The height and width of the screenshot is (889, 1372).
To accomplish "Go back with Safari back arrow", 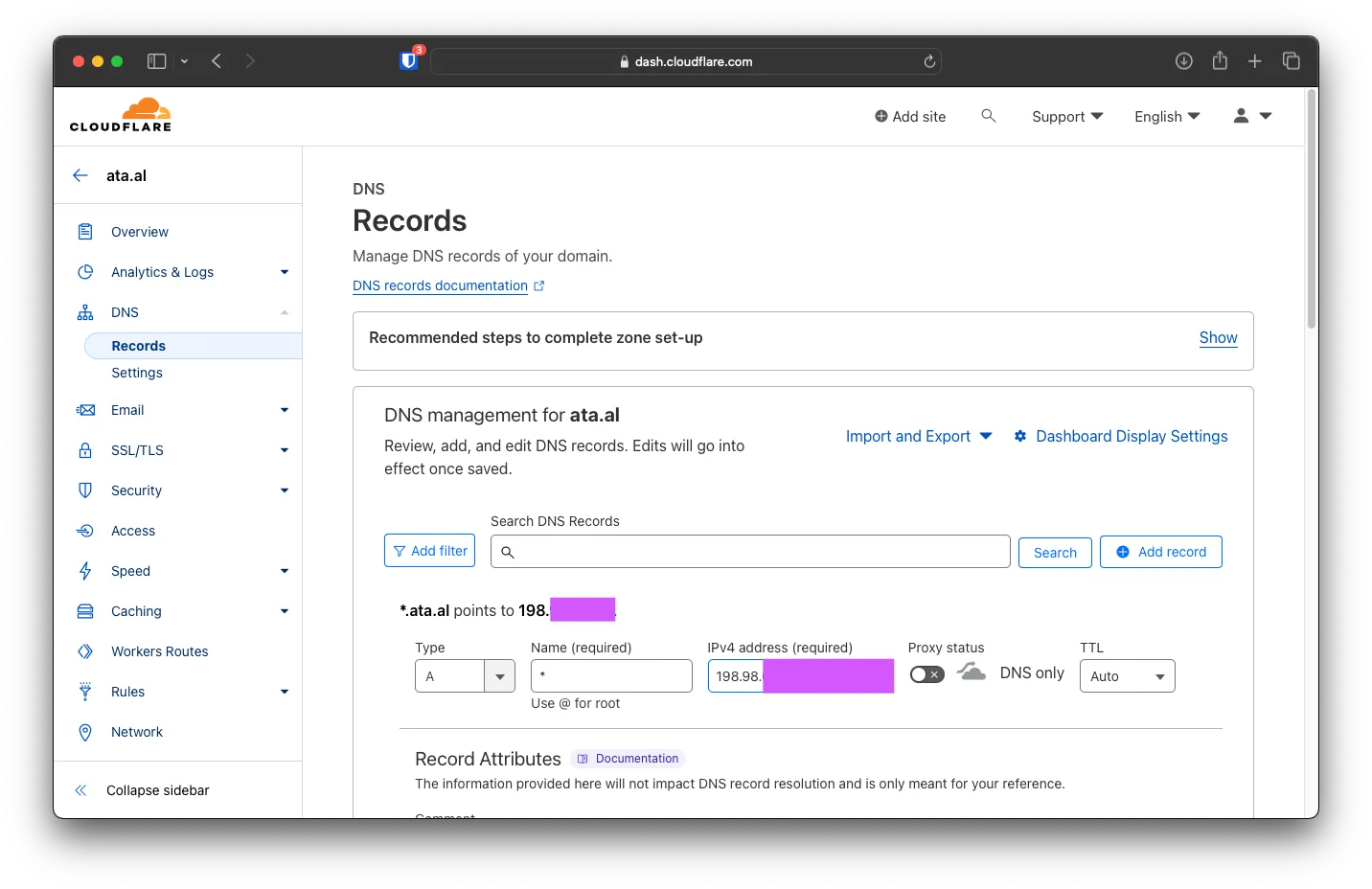I will (x=217, y=61).
